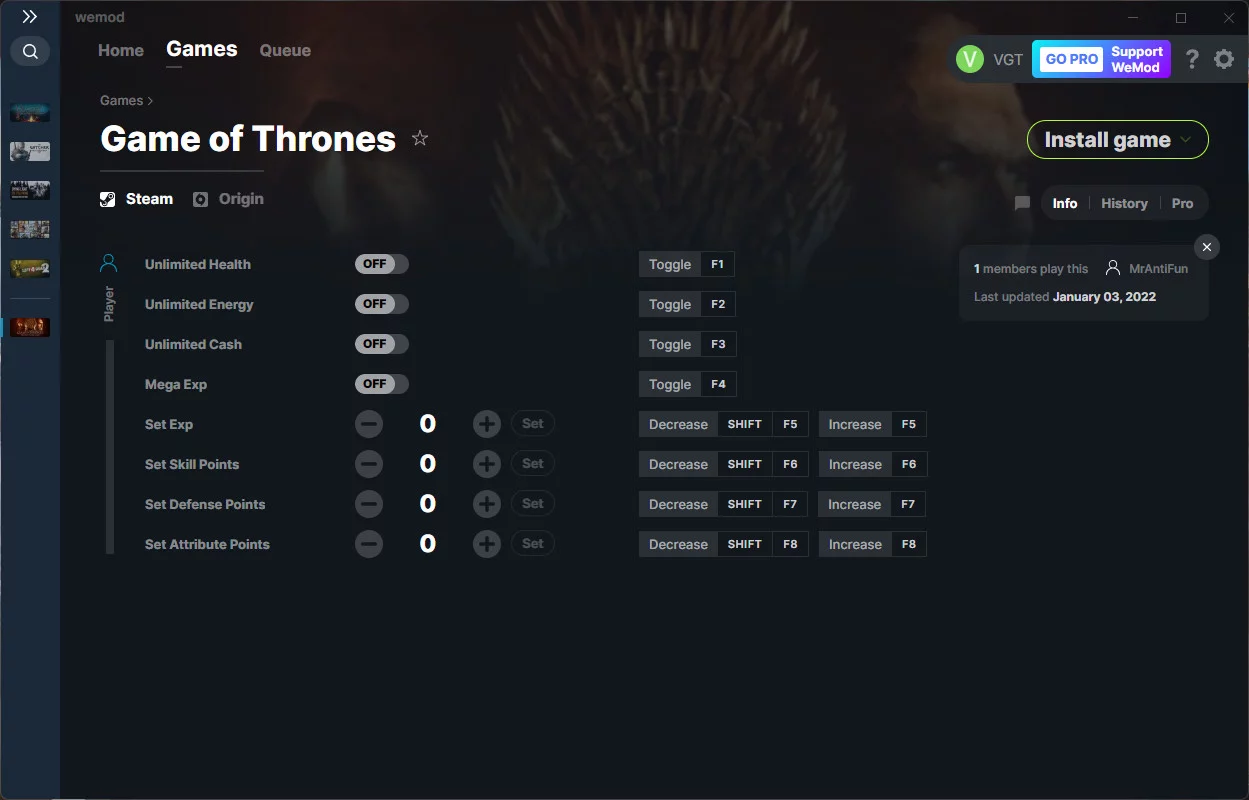Open the Left 4 Dead 2 sidebar thumbnail
The width and height of the screenshot is (1249, 800).
[30, 269]
